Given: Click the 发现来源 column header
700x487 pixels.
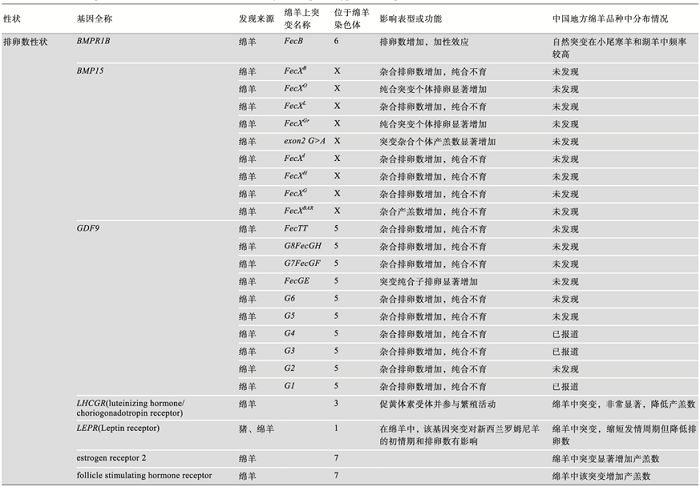Looking at the screenshot, I should click(256, 19).
